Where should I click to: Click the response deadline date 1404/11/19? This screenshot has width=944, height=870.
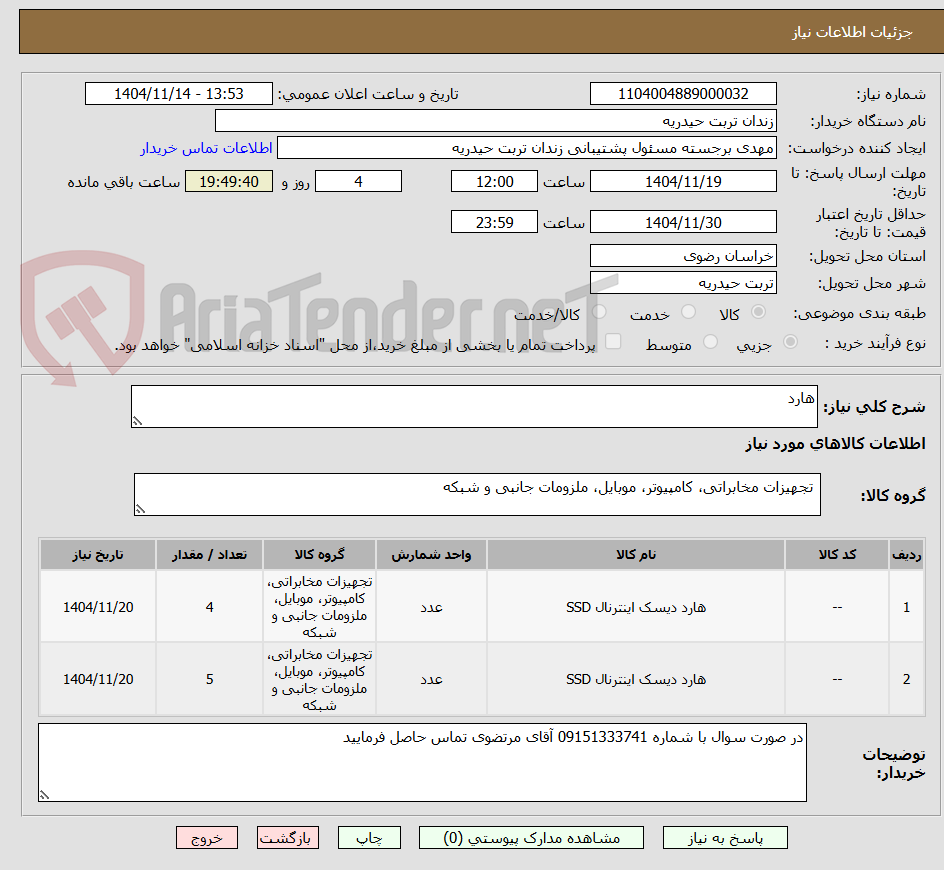(x=683, y=181)
